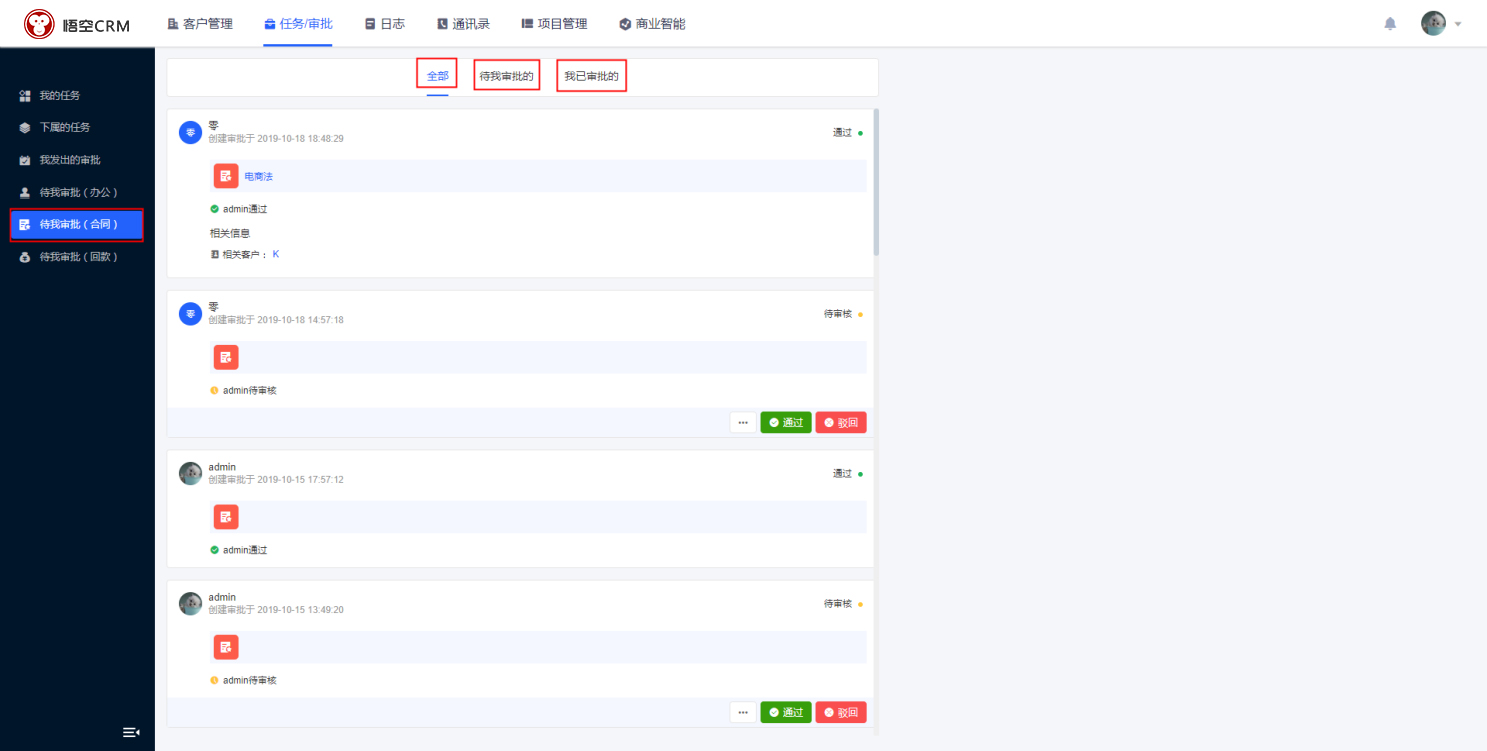This screenshot has height=751, width=1487.
Task: Open 待我审批(回款) in the sidebar
Action: pos(78,257)
